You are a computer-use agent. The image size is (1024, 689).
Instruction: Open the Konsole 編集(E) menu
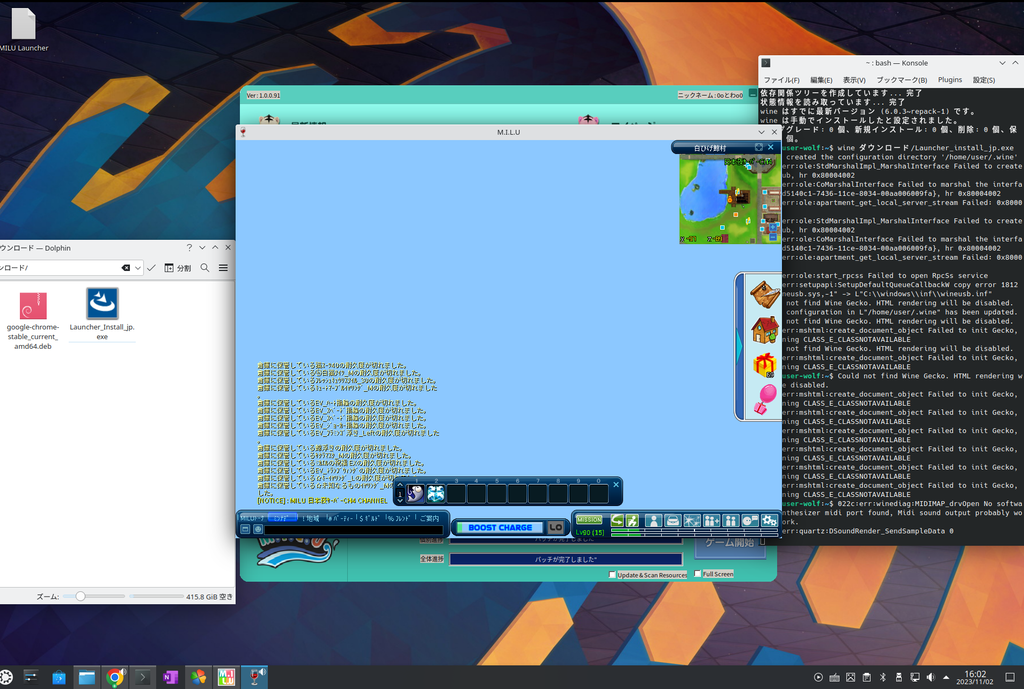pyautogui.click(x=821, y=80)
